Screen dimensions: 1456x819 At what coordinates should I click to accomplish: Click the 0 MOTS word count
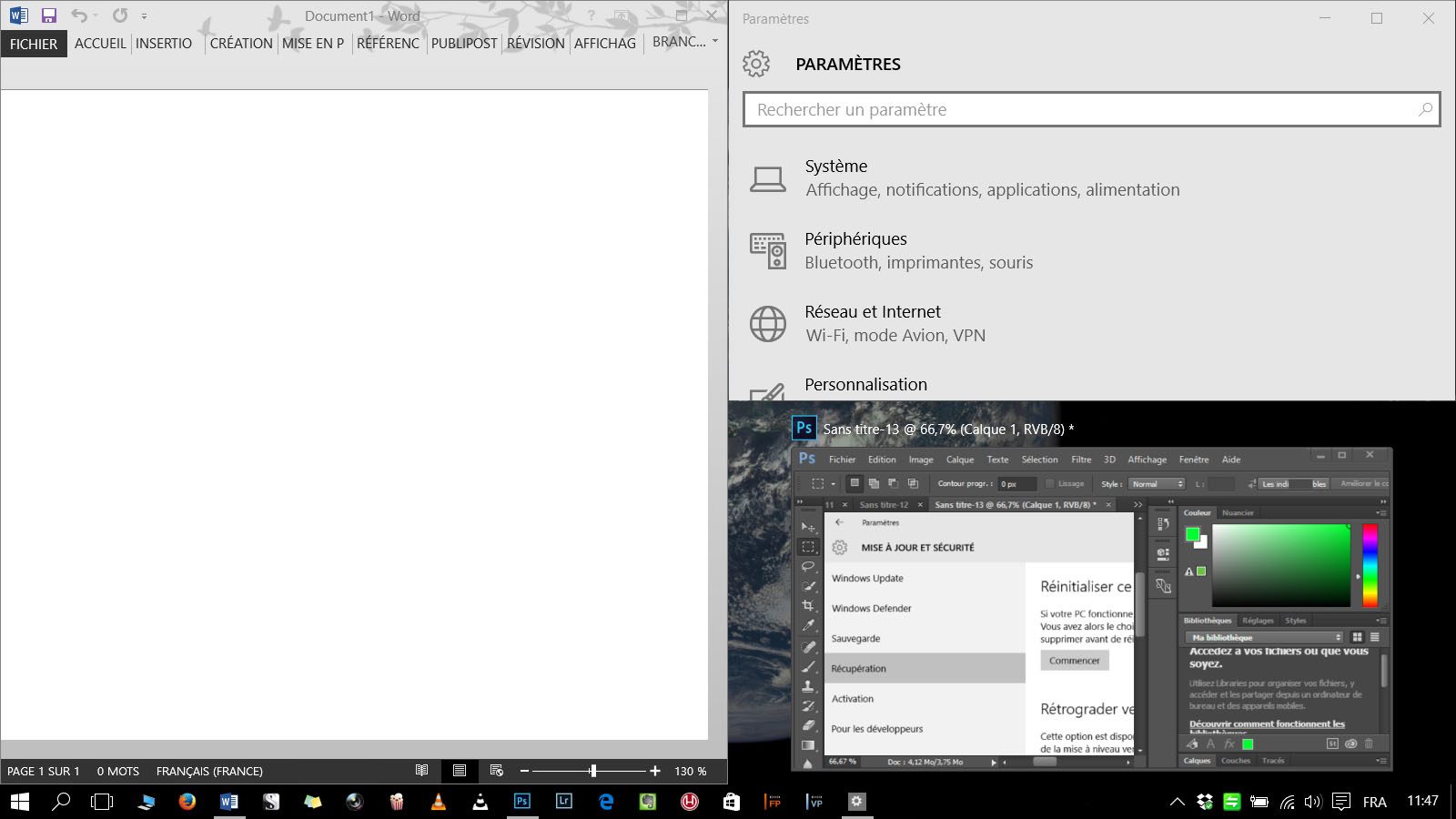click(118, 771)
